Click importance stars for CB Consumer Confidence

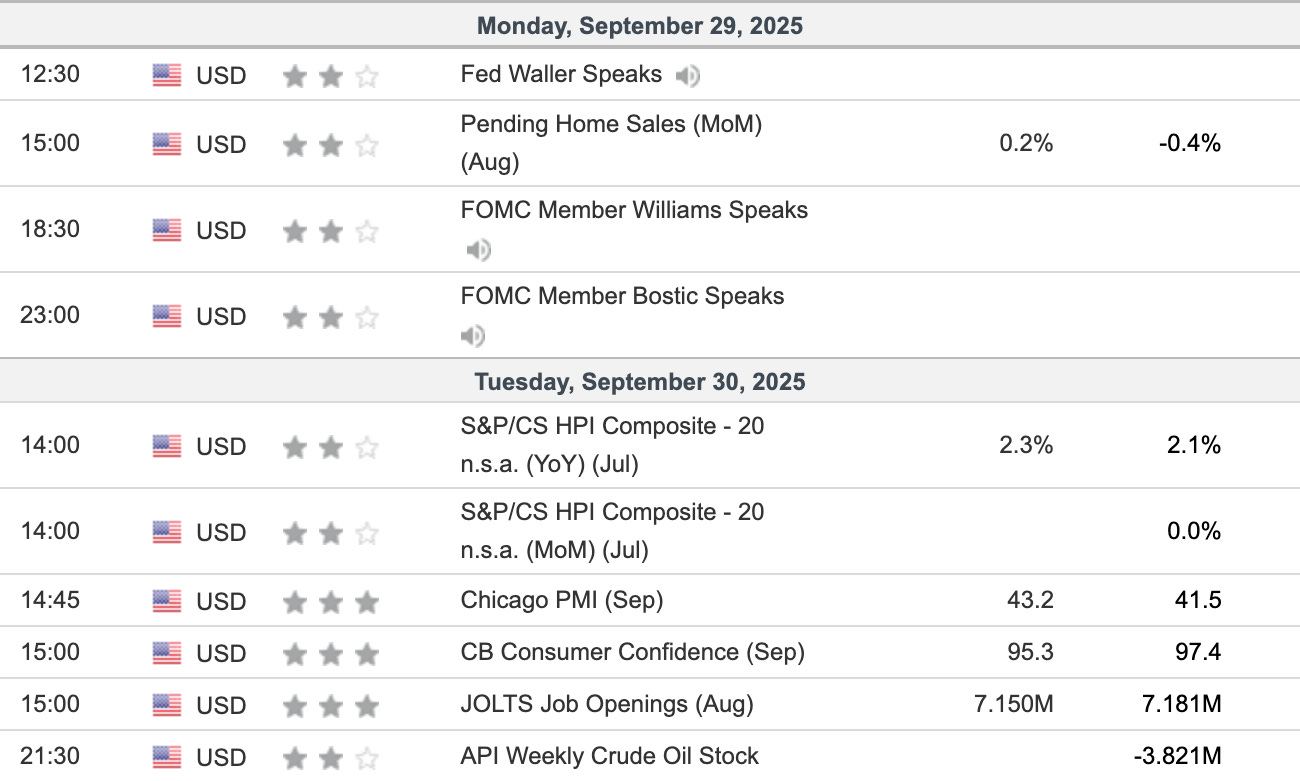click(x=331, y=654)
